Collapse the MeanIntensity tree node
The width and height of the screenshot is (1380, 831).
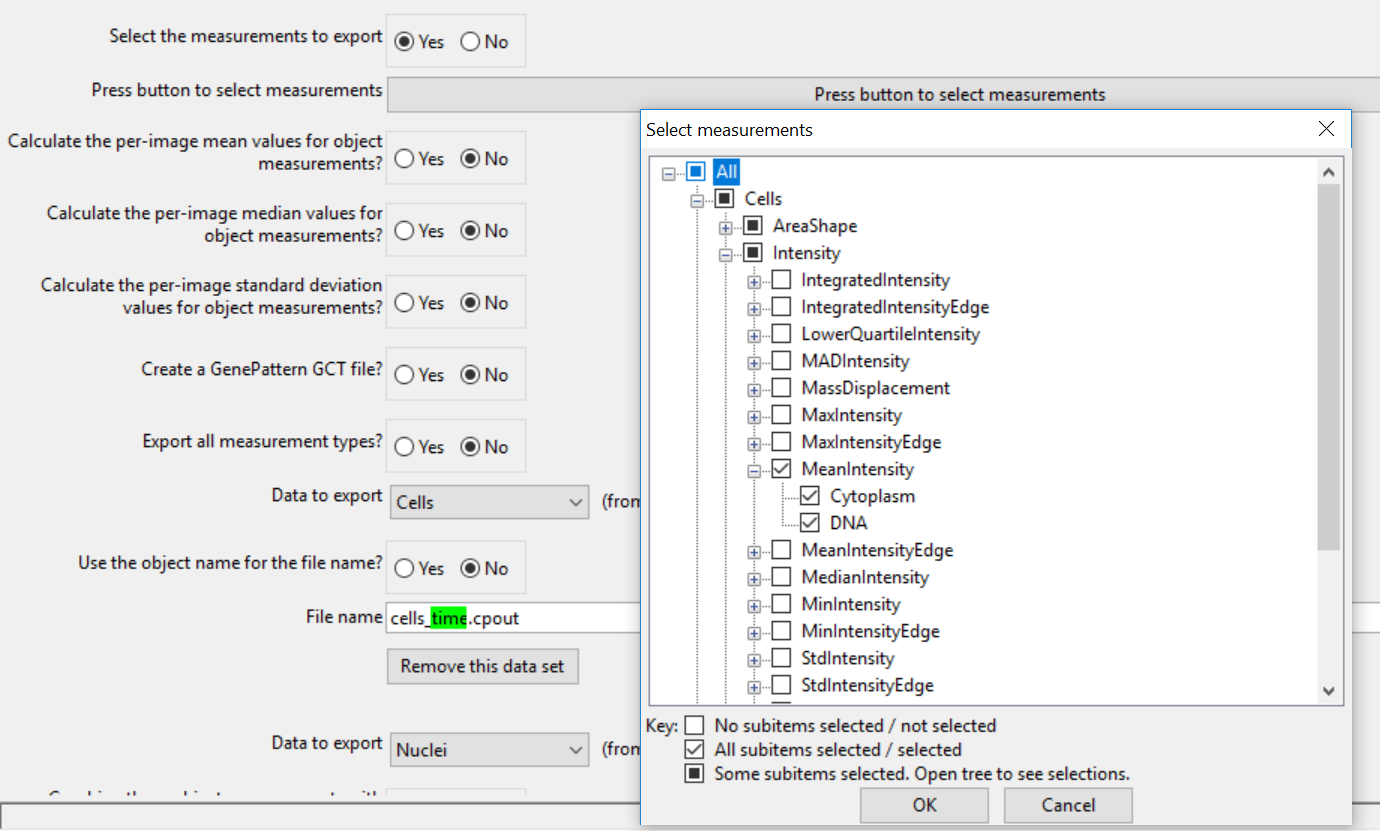pos(754,470)
